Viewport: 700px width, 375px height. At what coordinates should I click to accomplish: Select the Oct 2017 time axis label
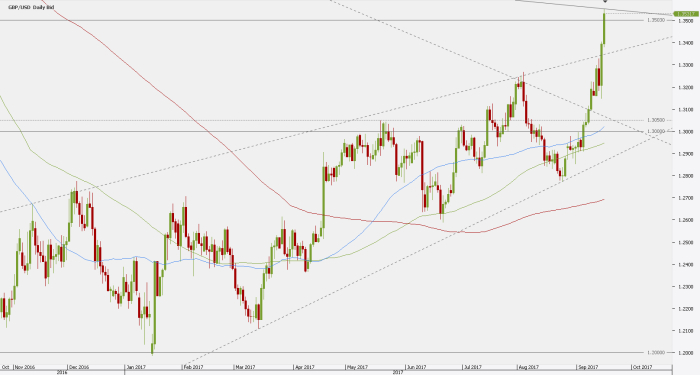tap(642, 367)
